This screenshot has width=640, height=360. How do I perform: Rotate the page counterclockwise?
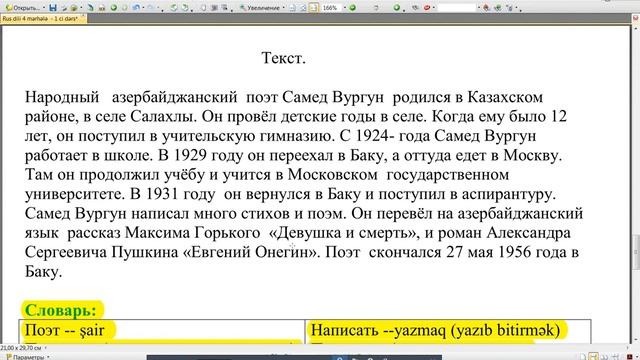[x=174, y=7]
